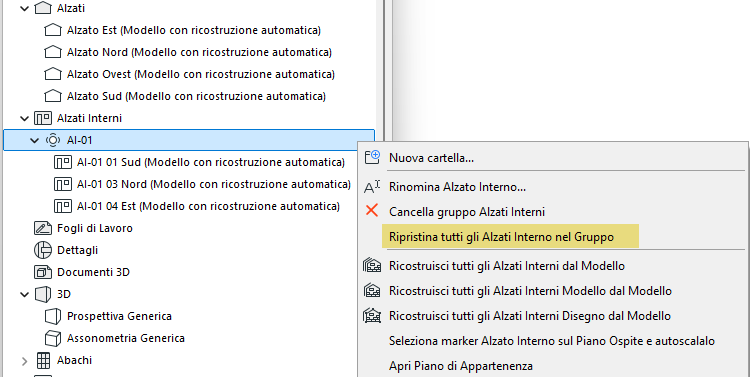Screen dimensions: 750x377
Task: Click the Rinomina Alzato Interno text icon
Action: pos(372,187)
